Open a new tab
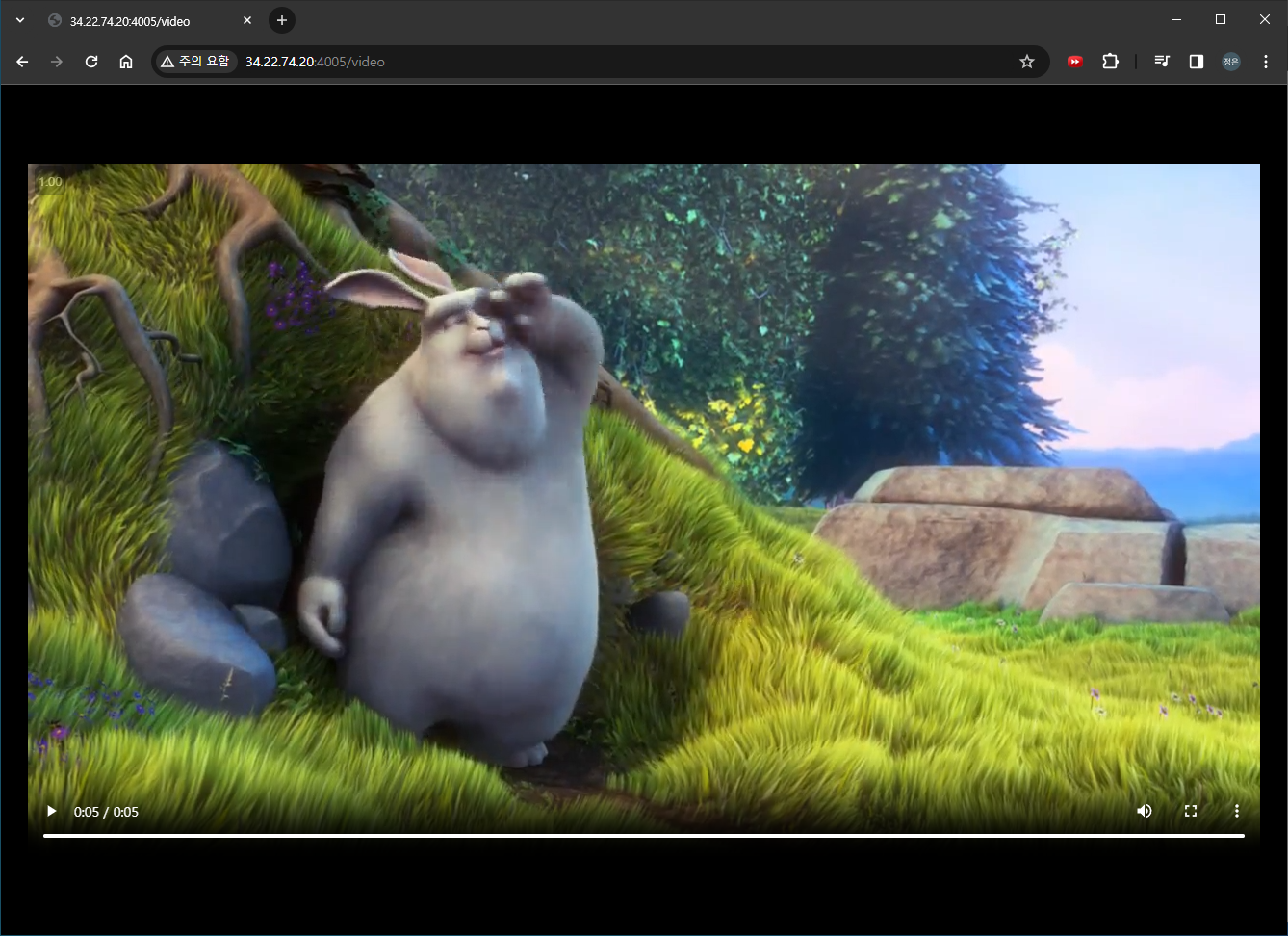The width and height of the screenshot is (1288, 936). pyautogui.click(x=282, y=20)
